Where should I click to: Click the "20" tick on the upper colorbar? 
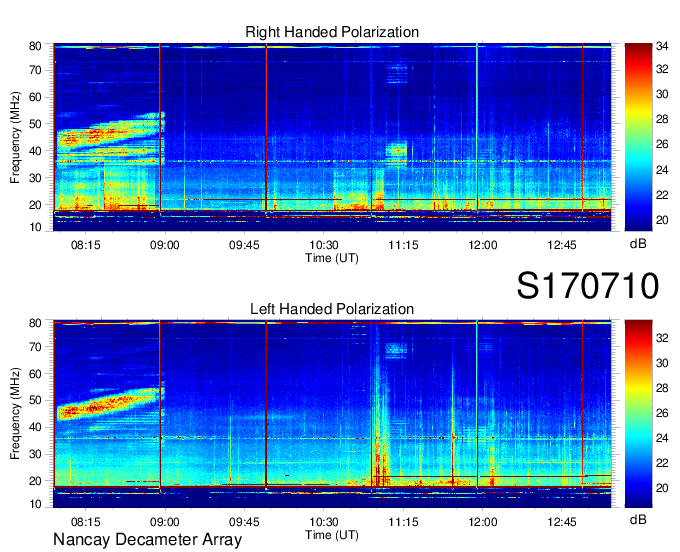[662, 220]
